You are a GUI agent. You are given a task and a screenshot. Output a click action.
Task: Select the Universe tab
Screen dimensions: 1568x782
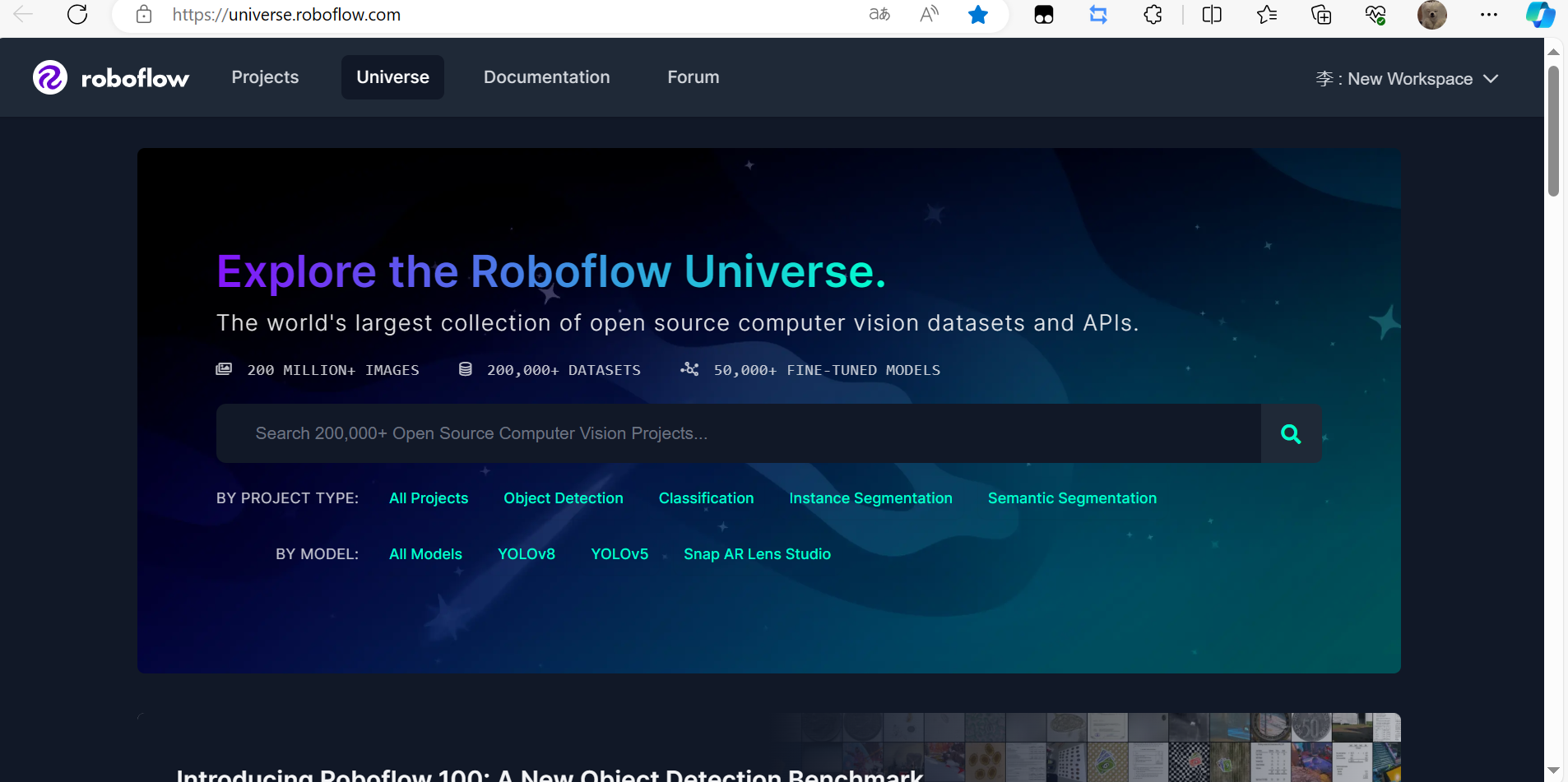pos(392,77)
